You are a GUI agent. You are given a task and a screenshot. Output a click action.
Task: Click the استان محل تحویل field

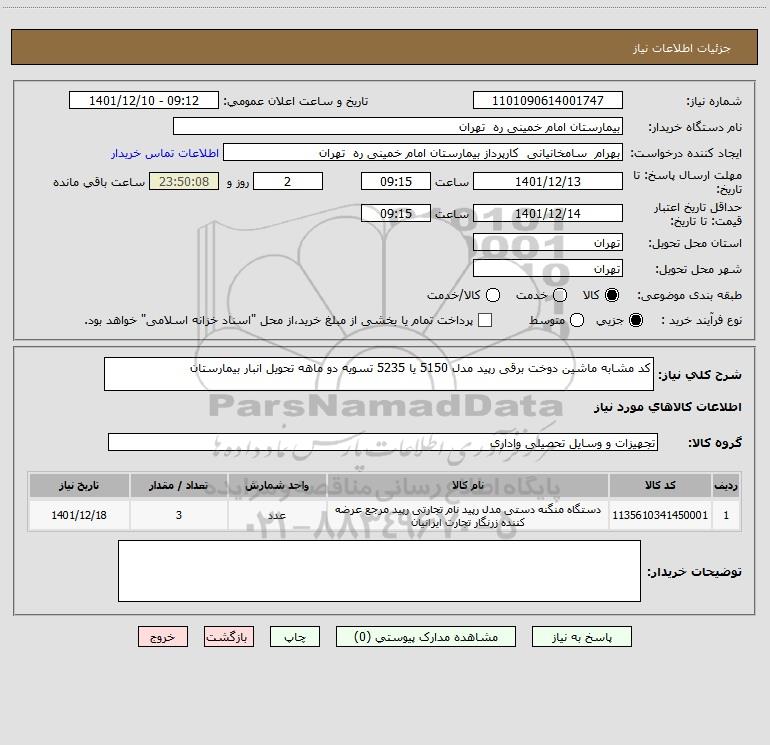point(548,242)
